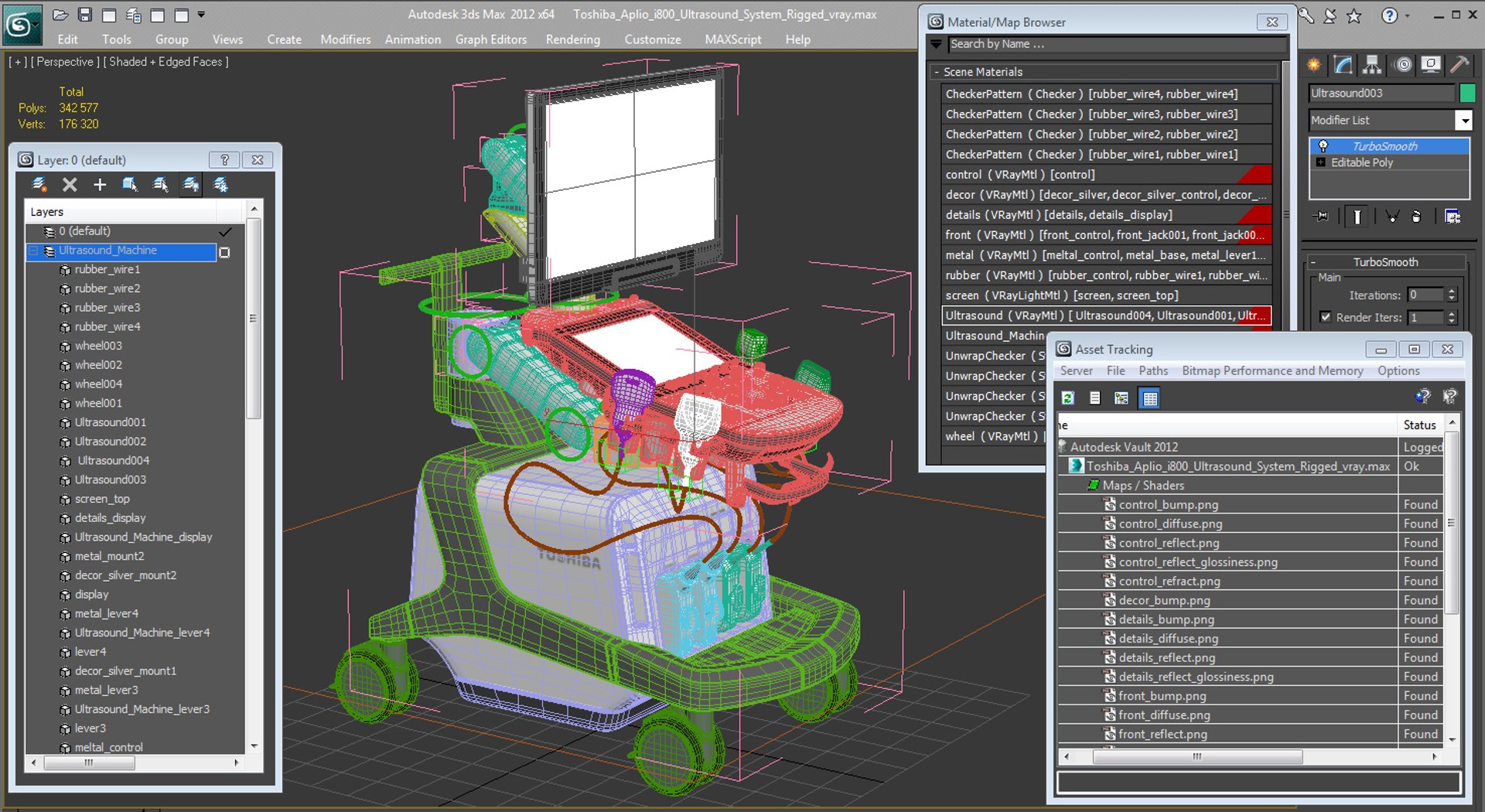Open the quick access toolbar dropdown arrow
1485x812 pixels.
click(201, 15)
